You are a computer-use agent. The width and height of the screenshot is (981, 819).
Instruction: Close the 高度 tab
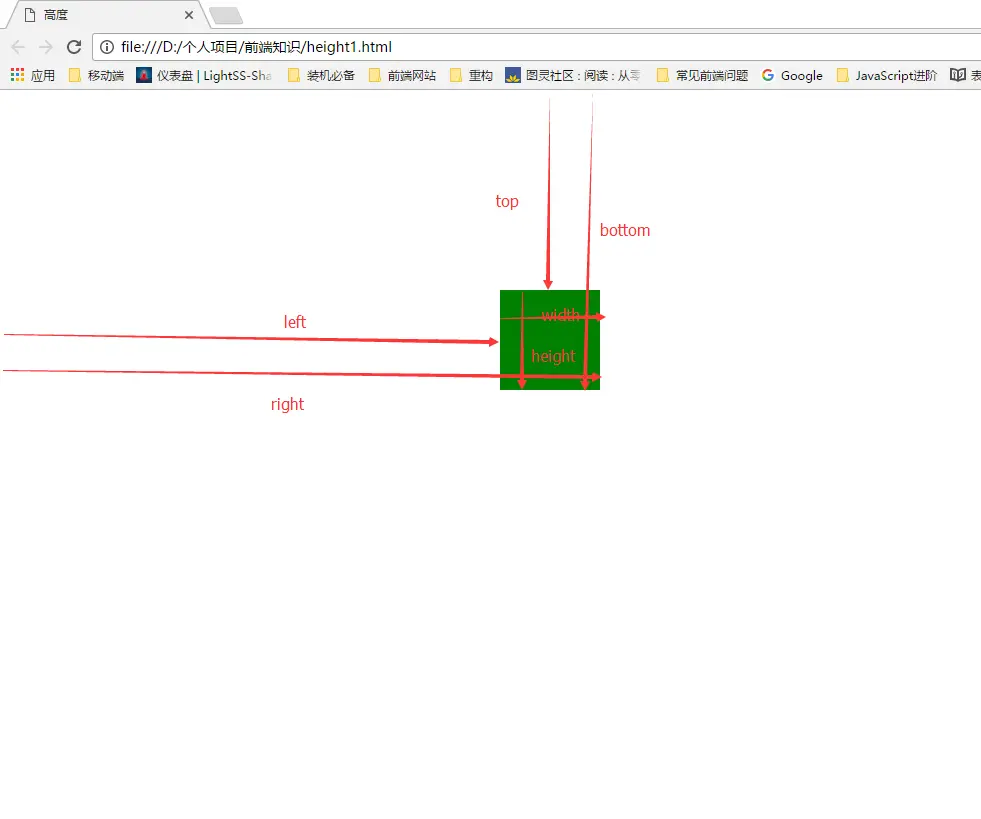coord(189,15)
